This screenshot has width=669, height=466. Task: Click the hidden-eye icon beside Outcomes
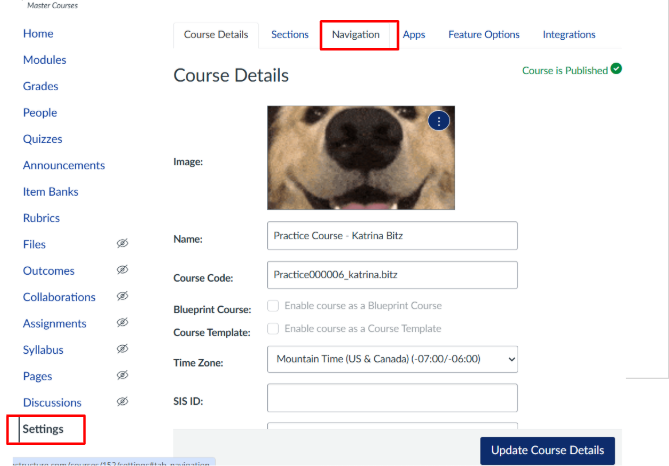122,270
